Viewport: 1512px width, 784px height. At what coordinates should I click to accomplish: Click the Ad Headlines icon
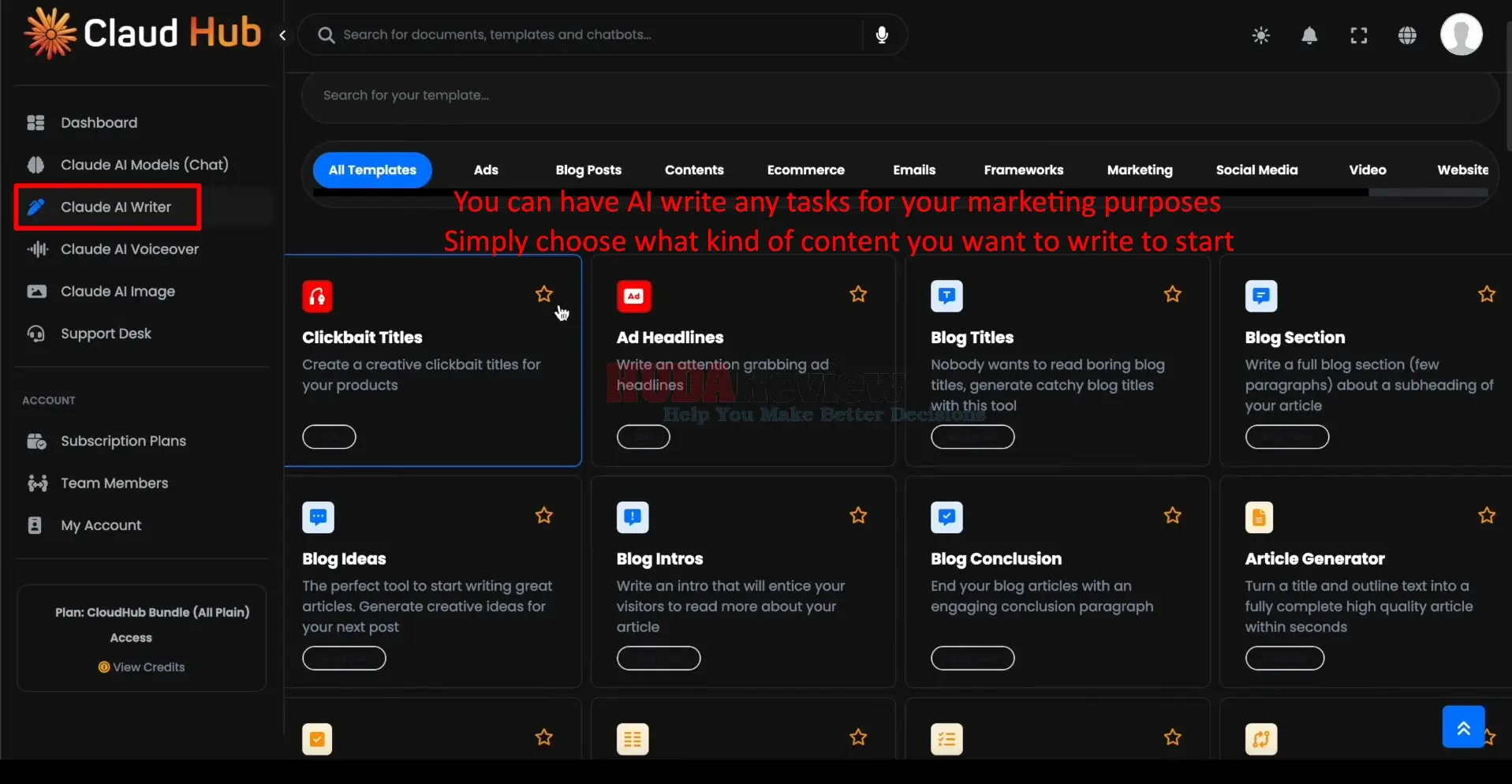[x=633, y=297]
